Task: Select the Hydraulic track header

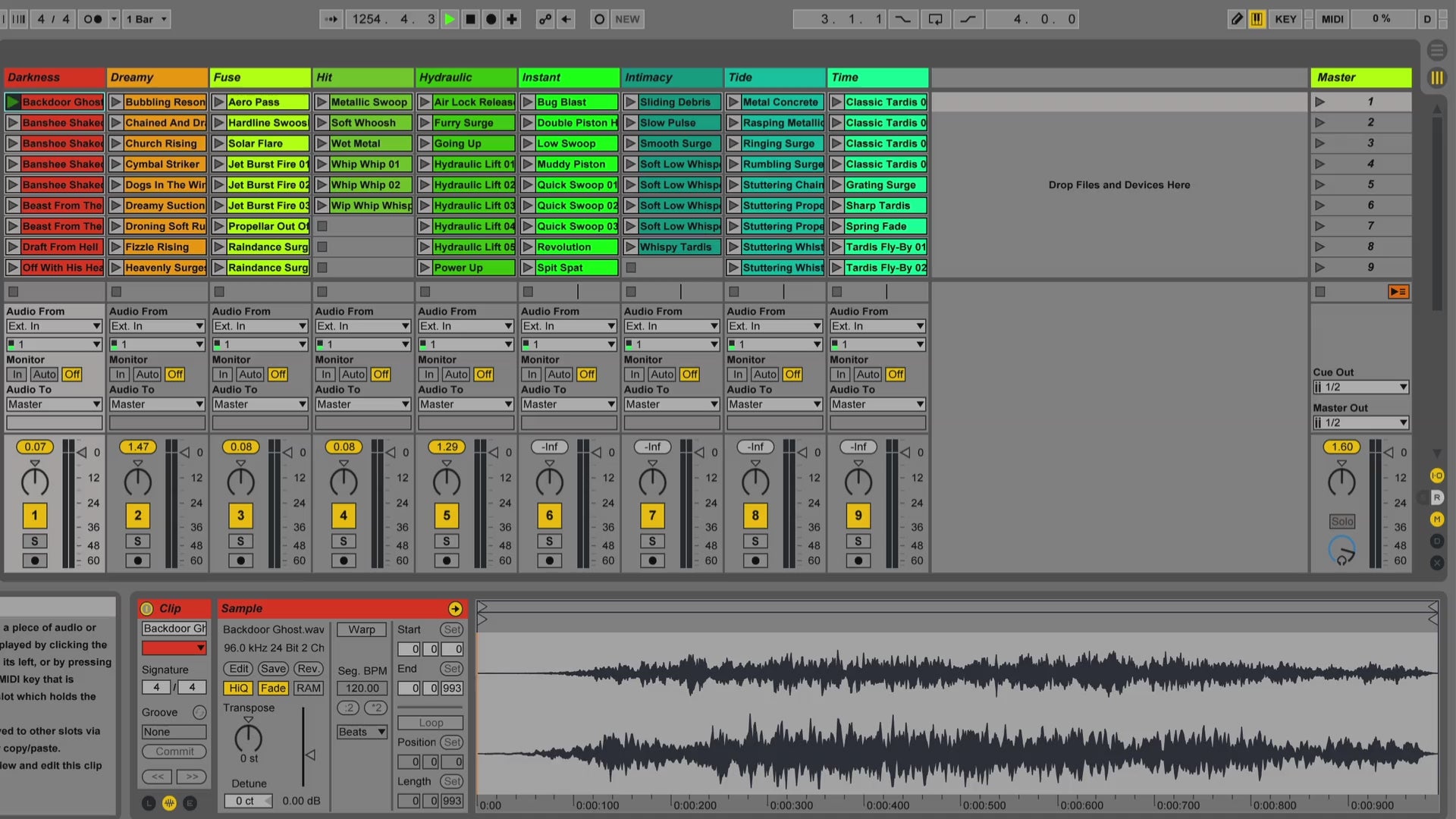Action: [466, 77]
